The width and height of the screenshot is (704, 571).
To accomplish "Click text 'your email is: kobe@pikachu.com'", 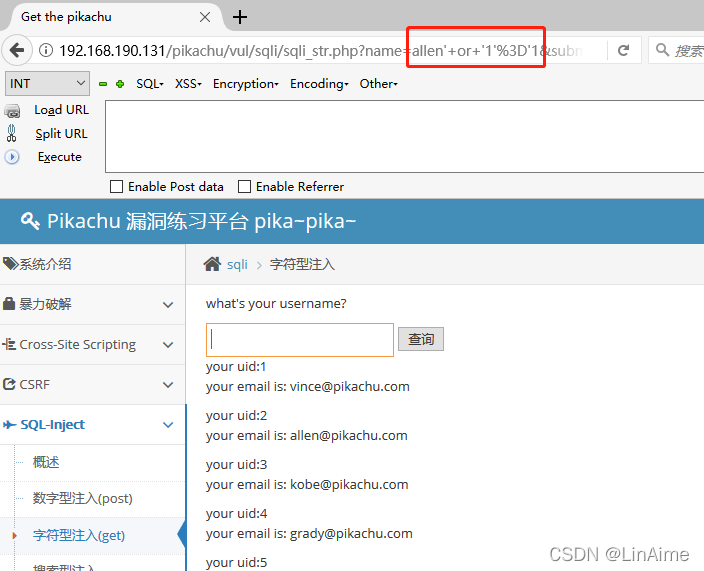I will tap(307, 484).
